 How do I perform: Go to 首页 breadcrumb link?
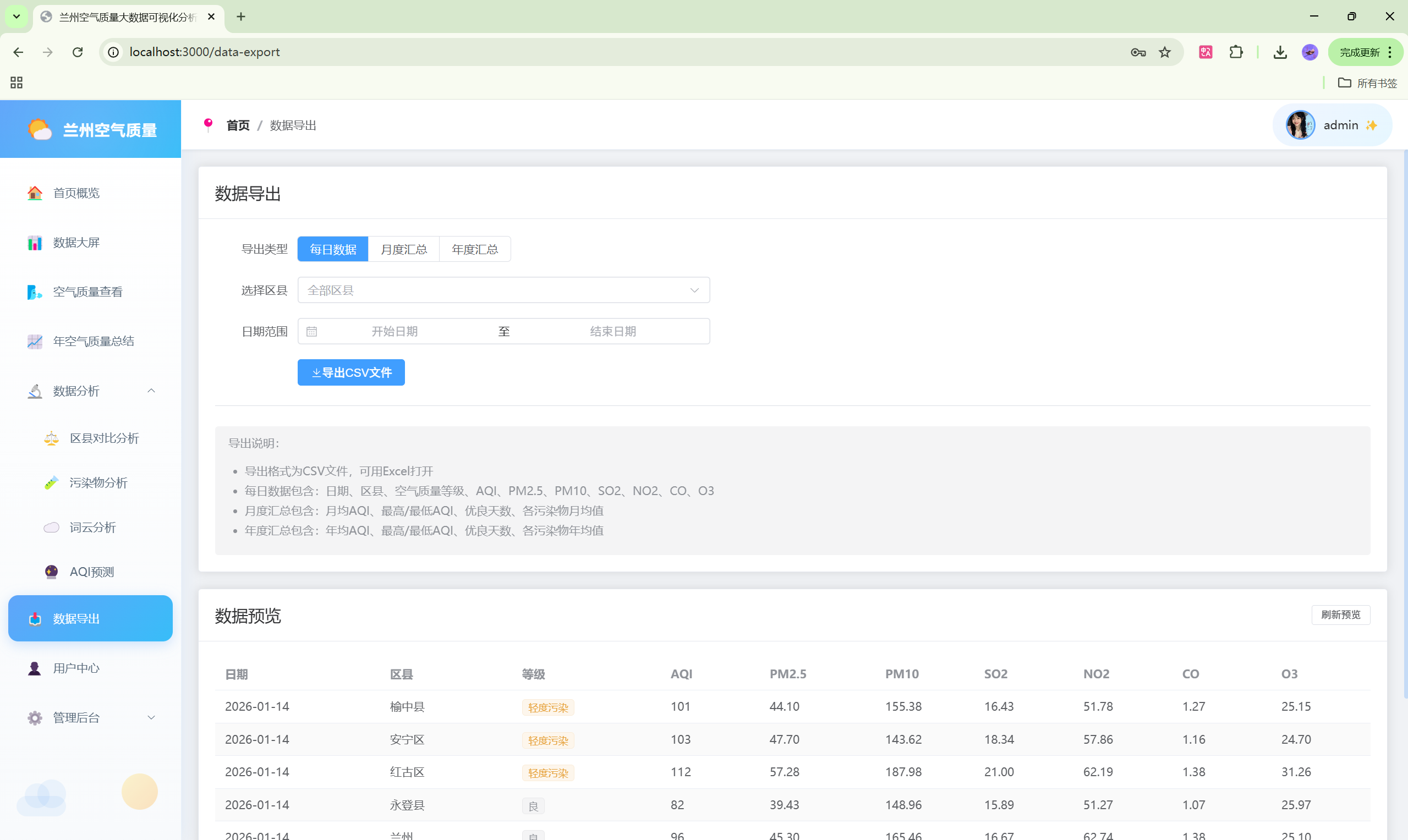(x=238, y=125)
